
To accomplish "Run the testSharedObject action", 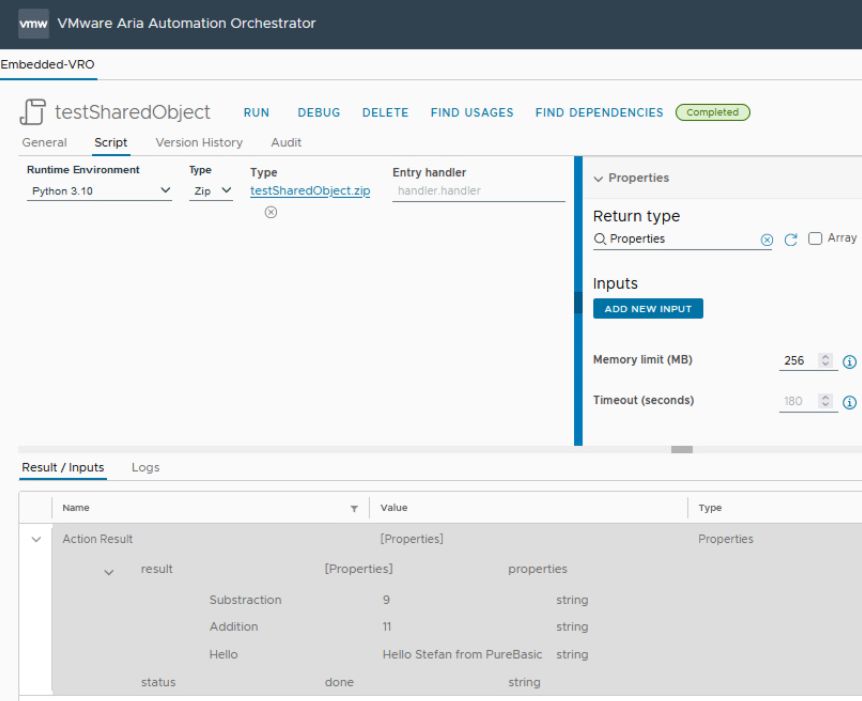I will click(x=256, y=113).
